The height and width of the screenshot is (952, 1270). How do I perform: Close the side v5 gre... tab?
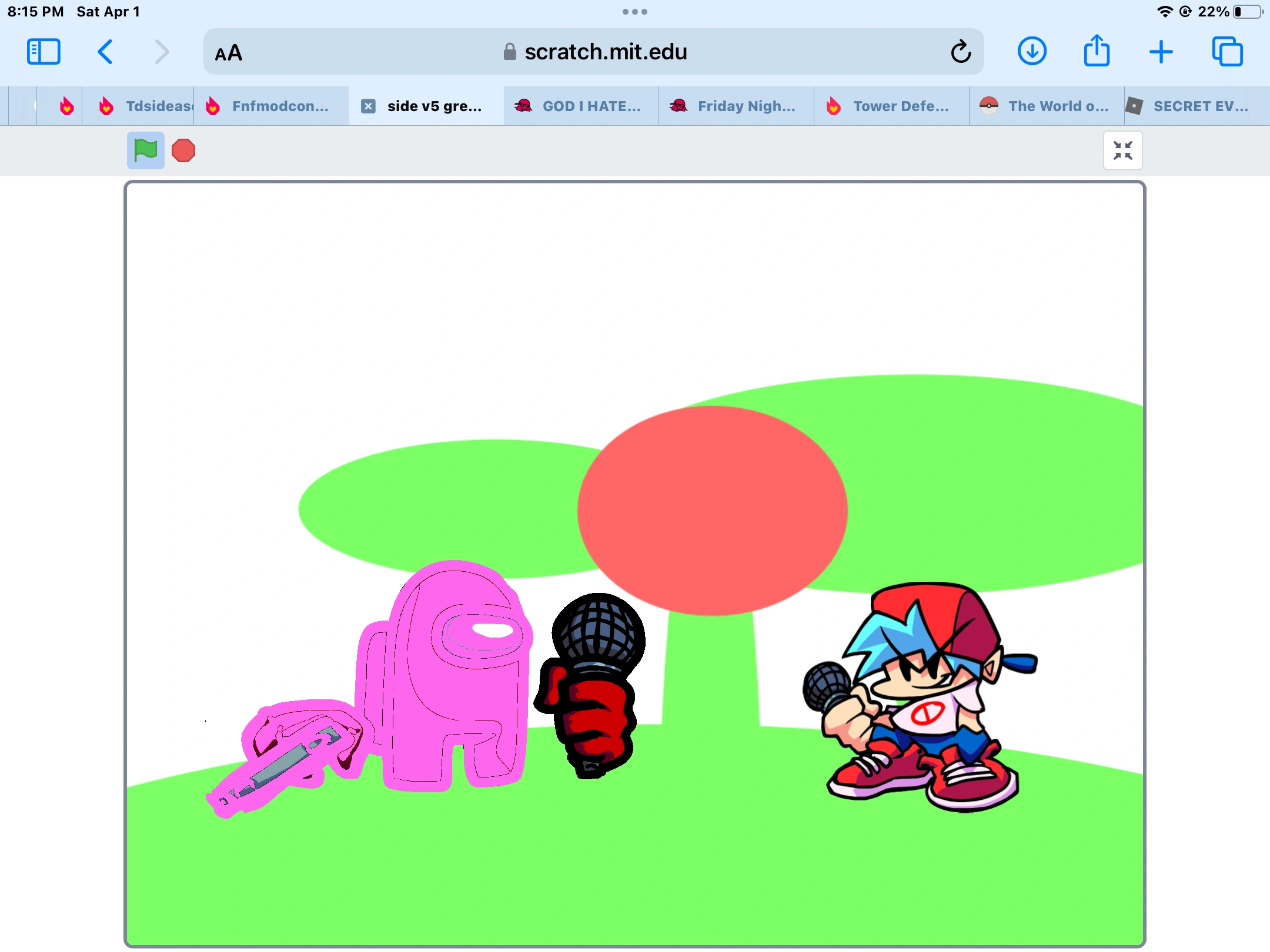pos(368,106)
